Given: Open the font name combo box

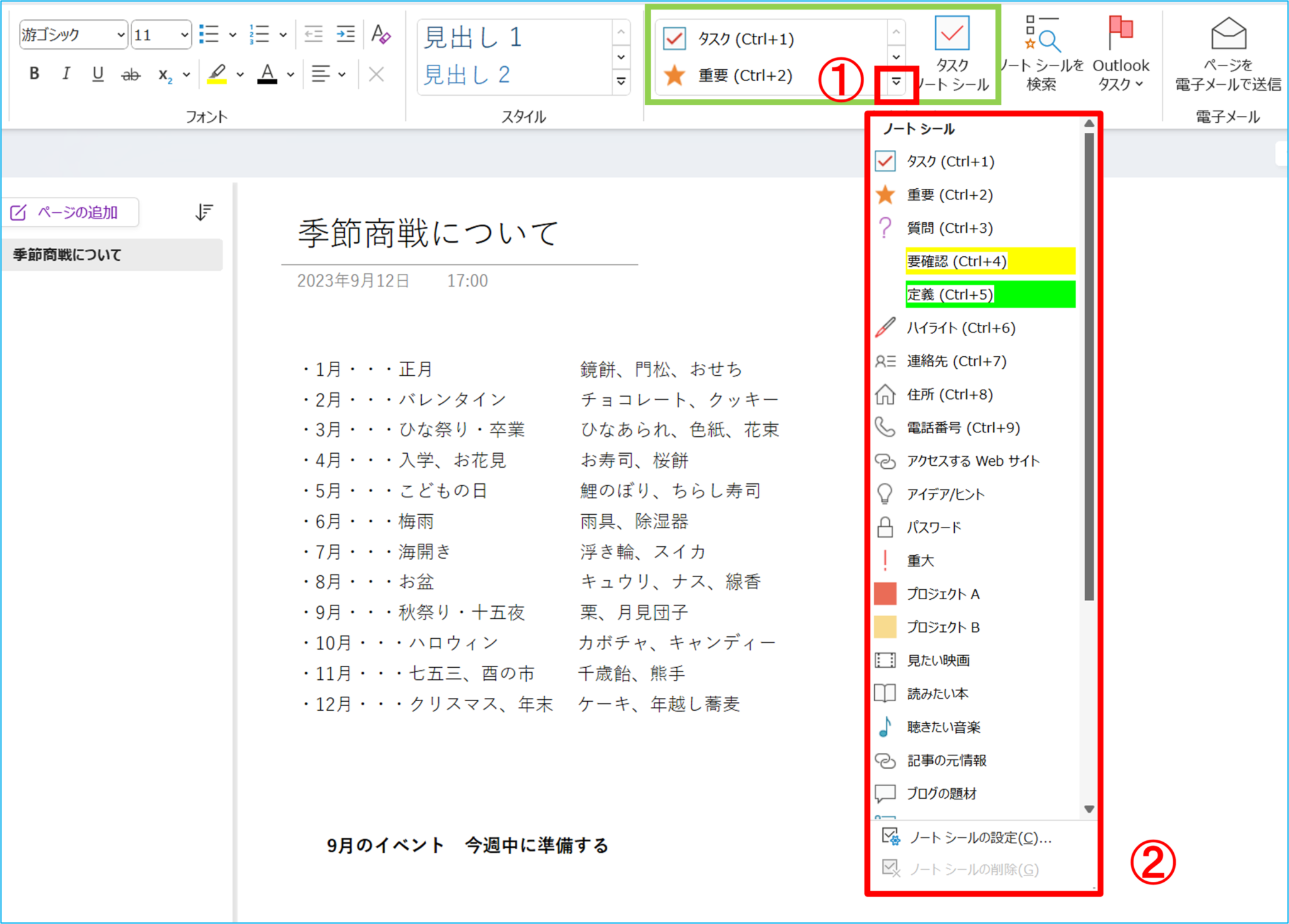Looking at the screenshot, I should (x=74, y=35).
